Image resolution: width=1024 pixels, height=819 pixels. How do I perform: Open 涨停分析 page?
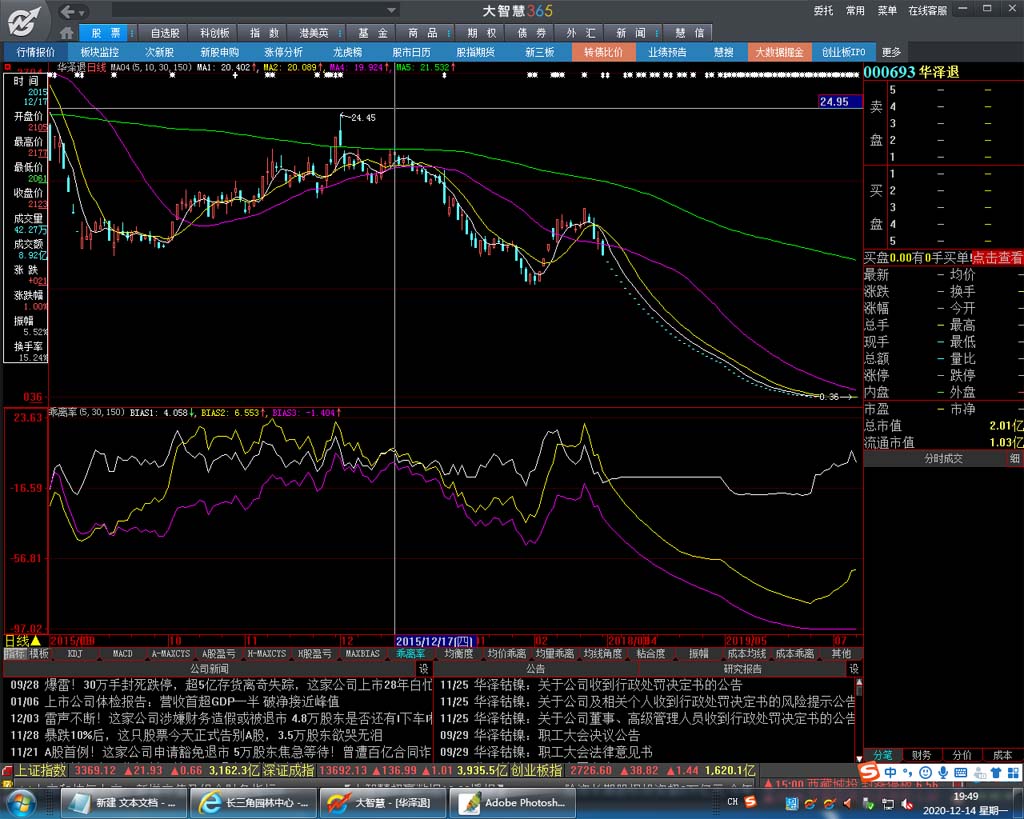coord(283,52)
